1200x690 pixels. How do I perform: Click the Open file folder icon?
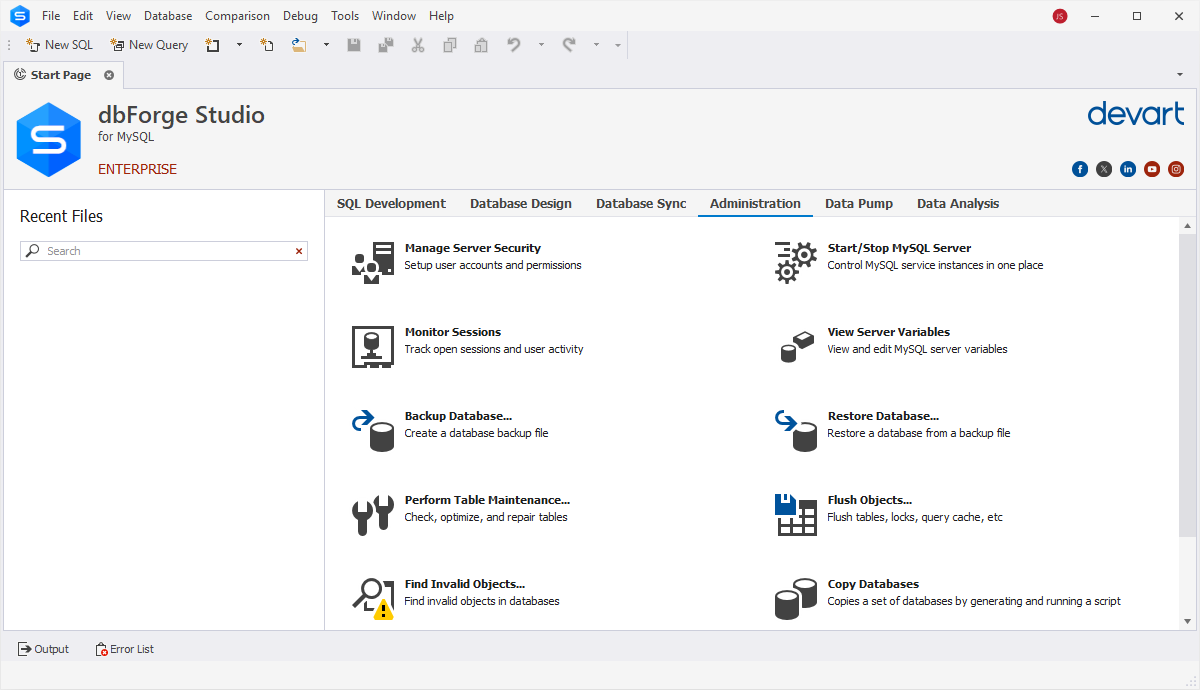coord(298,45)
